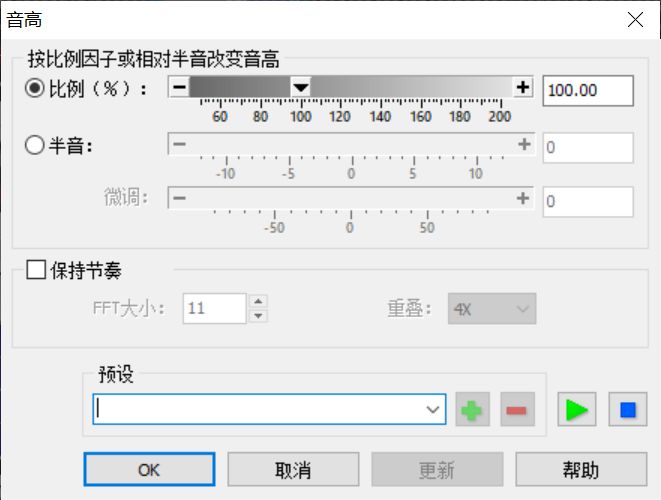
Task: Click the ratio slider thumb handle
Action: tap(301, 87)
